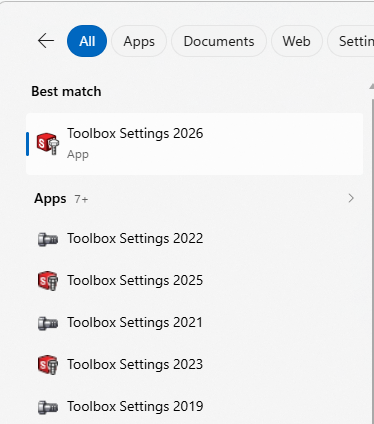Select the All filter tab

tap(87, 41)
